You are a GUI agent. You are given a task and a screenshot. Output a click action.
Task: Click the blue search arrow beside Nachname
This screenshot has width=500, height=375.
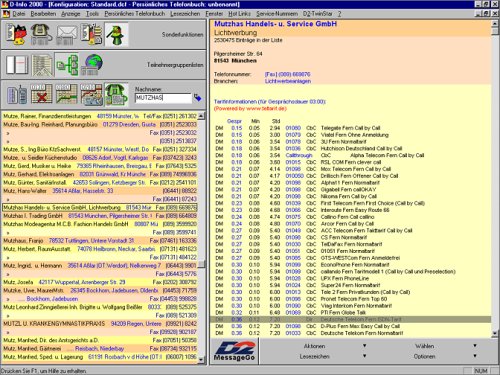click(x=198, y=98)
